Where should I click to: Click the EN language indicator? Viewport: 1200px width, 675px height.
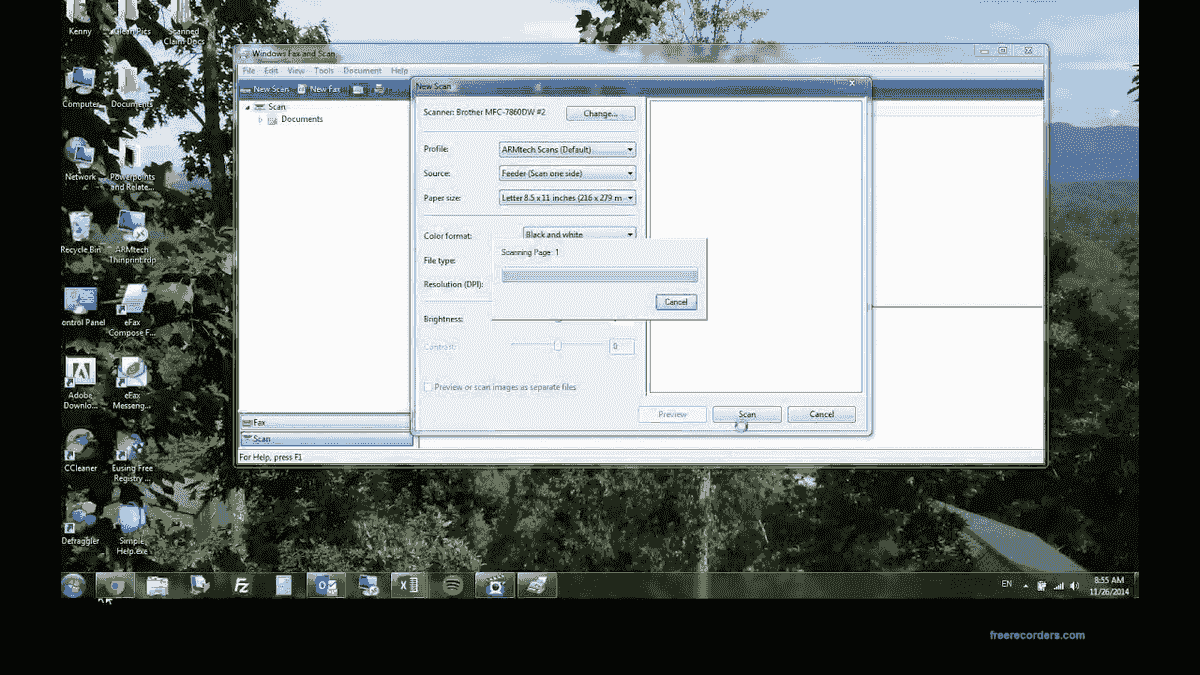(x=1006, y=583)
